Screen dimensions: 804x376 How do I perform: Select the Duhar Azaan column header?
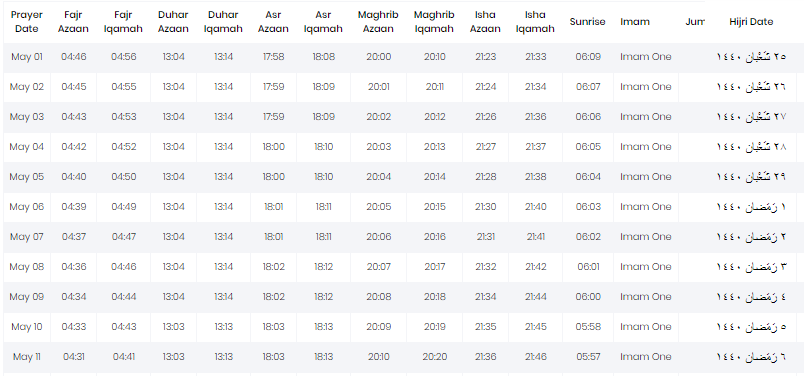click(x=173, y=22)
